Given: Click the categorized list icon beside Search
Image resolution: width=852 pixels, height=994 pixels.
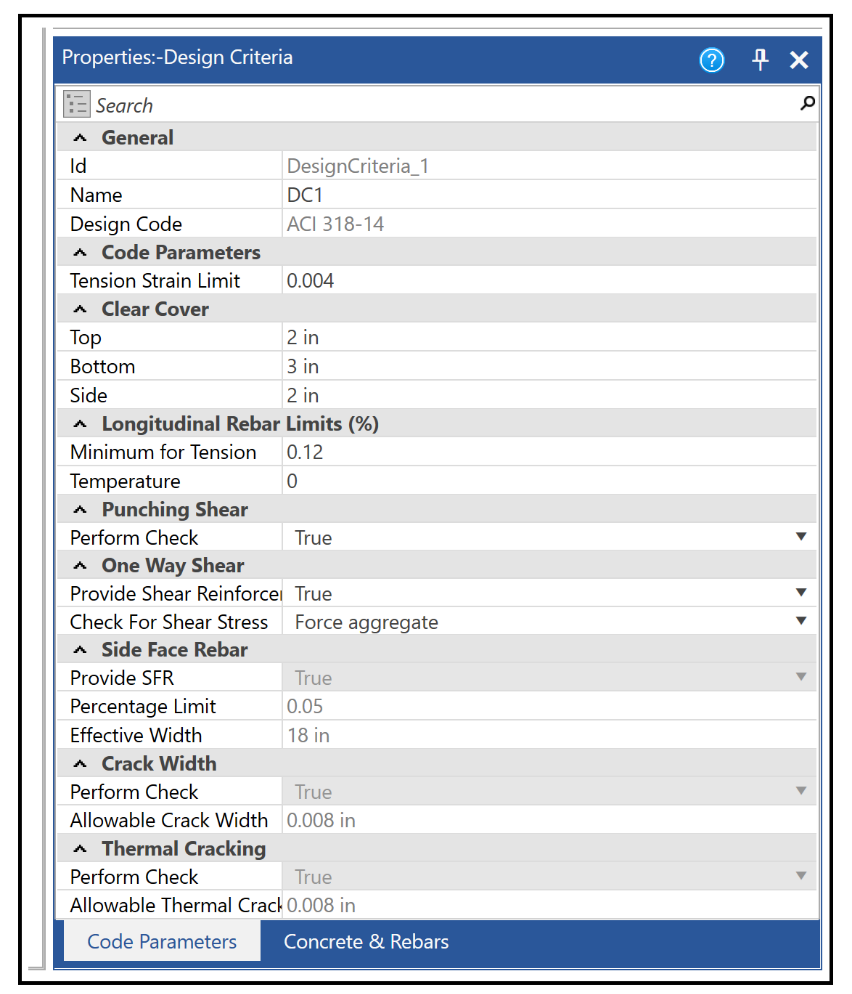Looking at the screenshot, I should 77,105.
